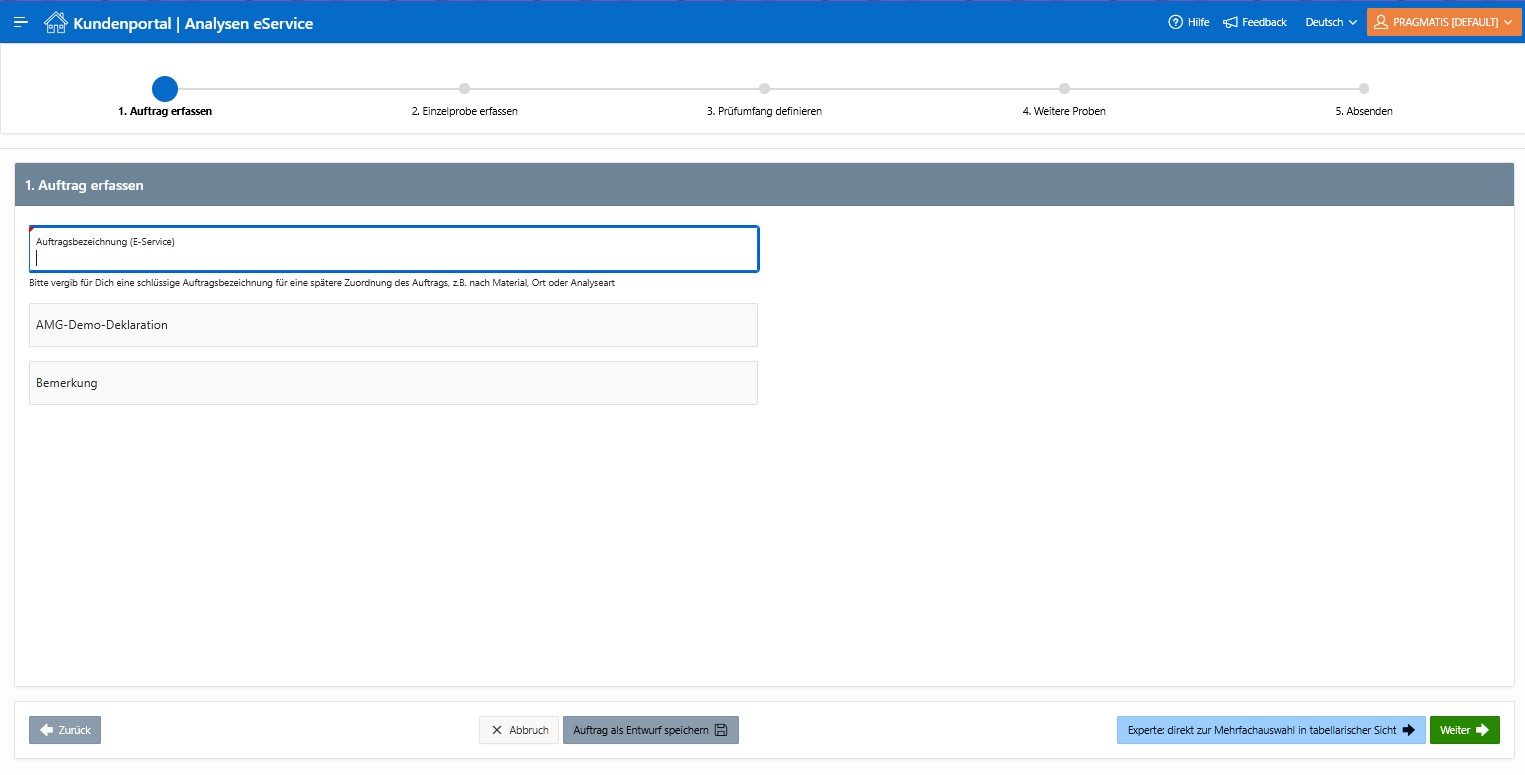Image resolution: width=1525 pixels, height=775 pixels.
Task: Click the Feedback megaphone icon
Action: click(1230, 22)
